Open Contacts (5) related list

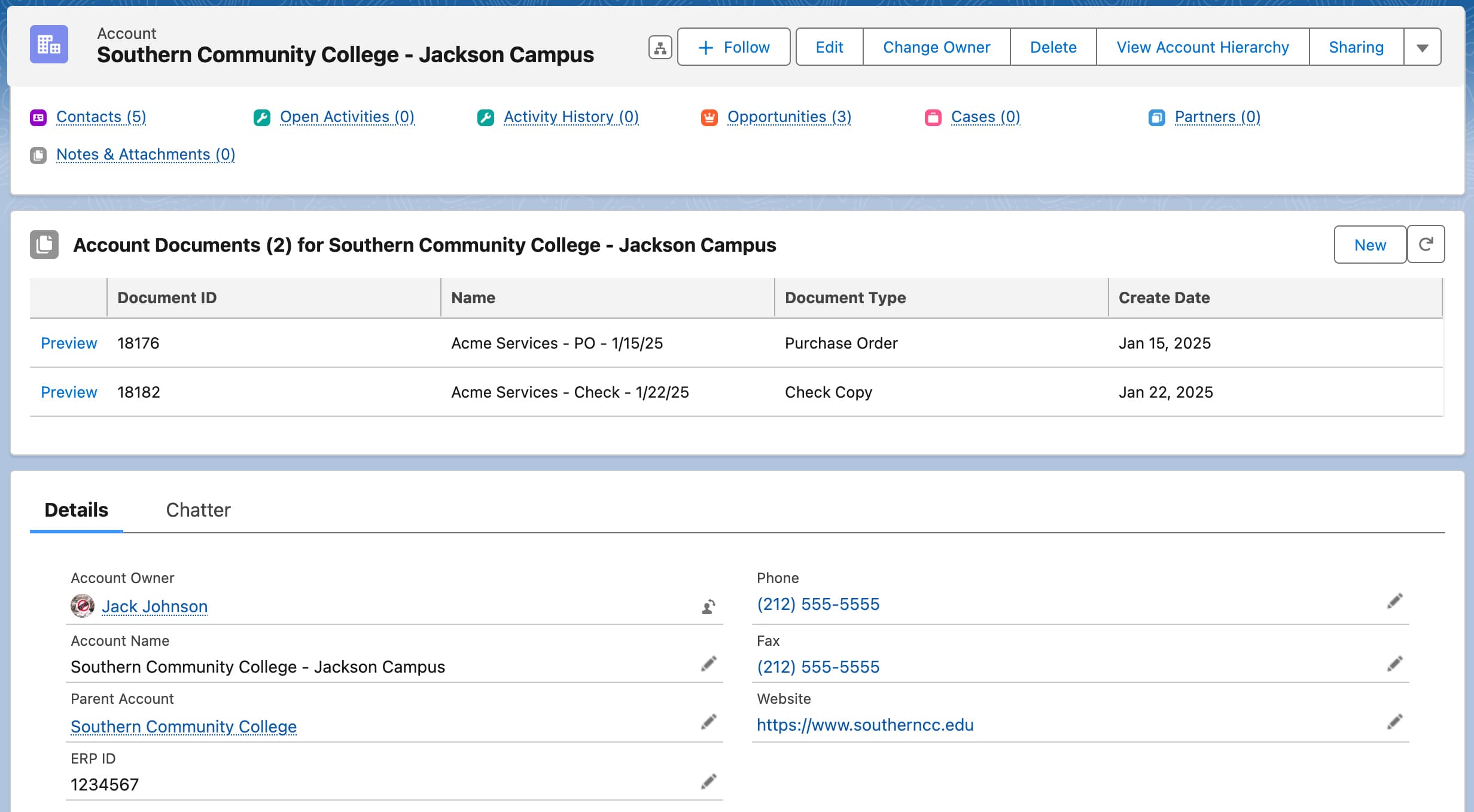[101, 117]
